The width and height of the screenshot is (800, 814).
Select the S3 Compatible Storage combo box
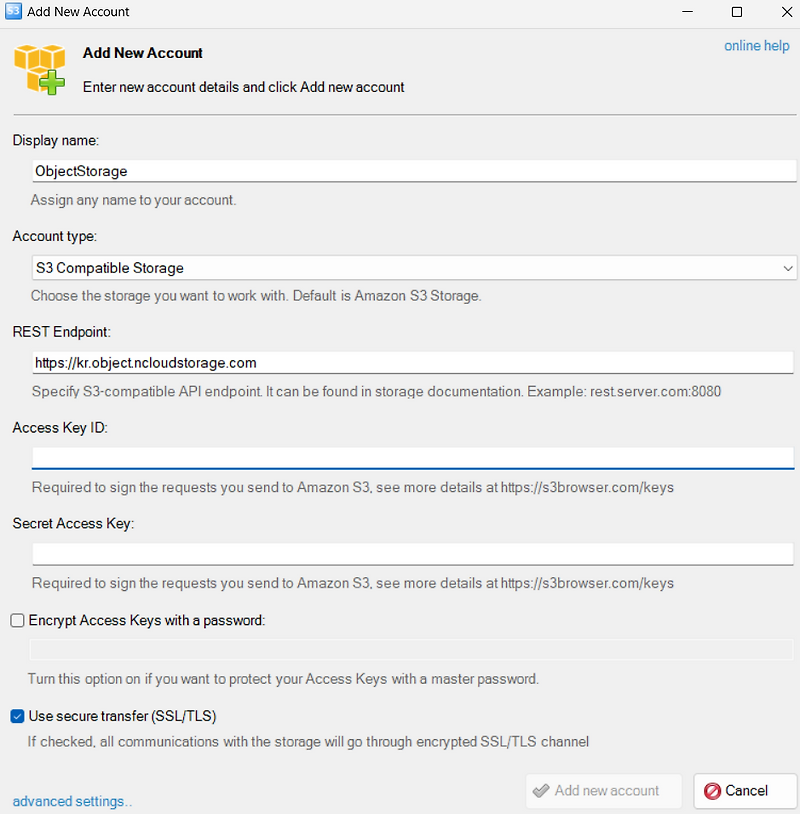click(400, 268)
